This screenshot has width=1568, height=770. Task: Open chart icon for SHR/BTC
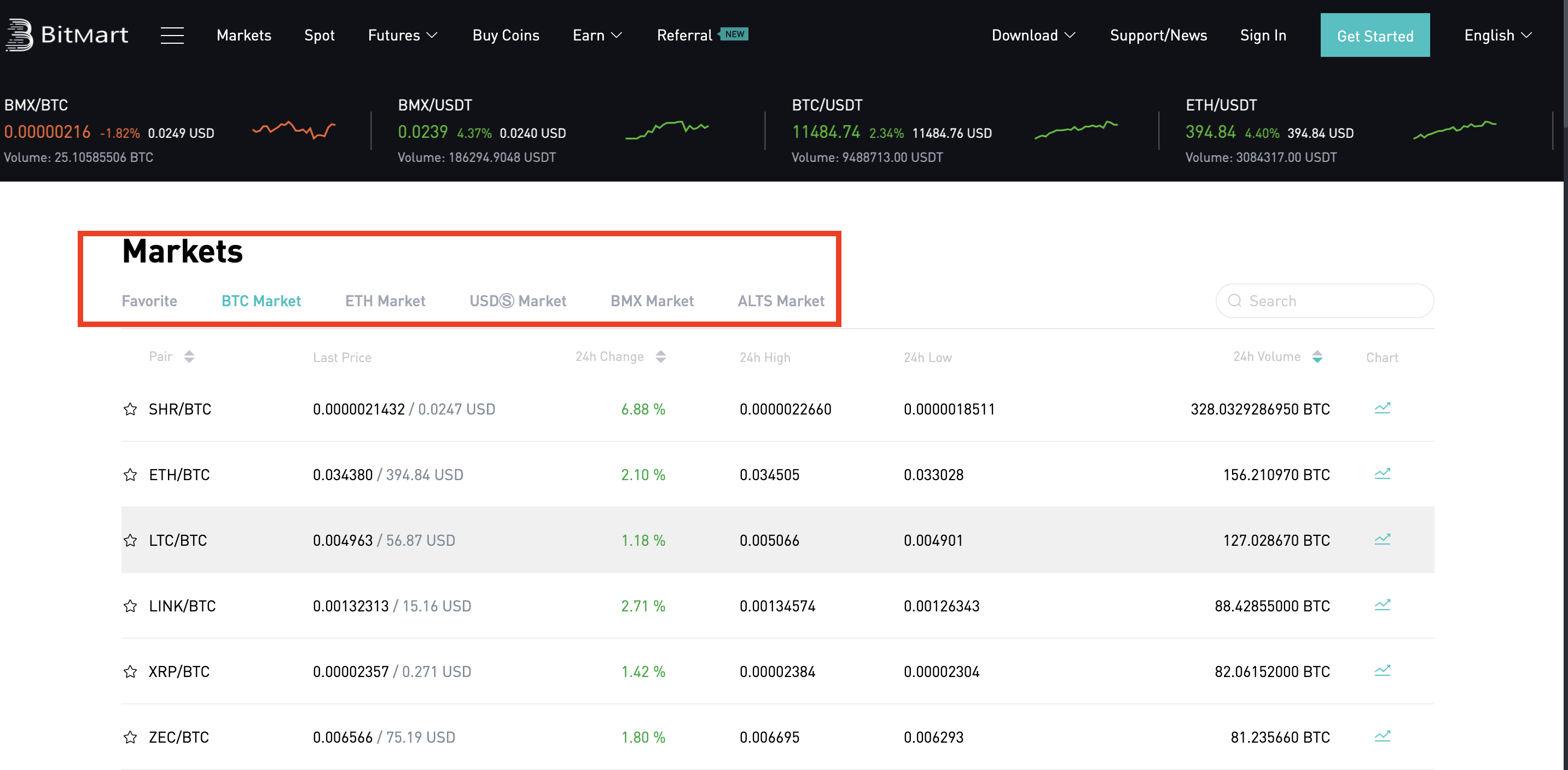click(1383, 408)
